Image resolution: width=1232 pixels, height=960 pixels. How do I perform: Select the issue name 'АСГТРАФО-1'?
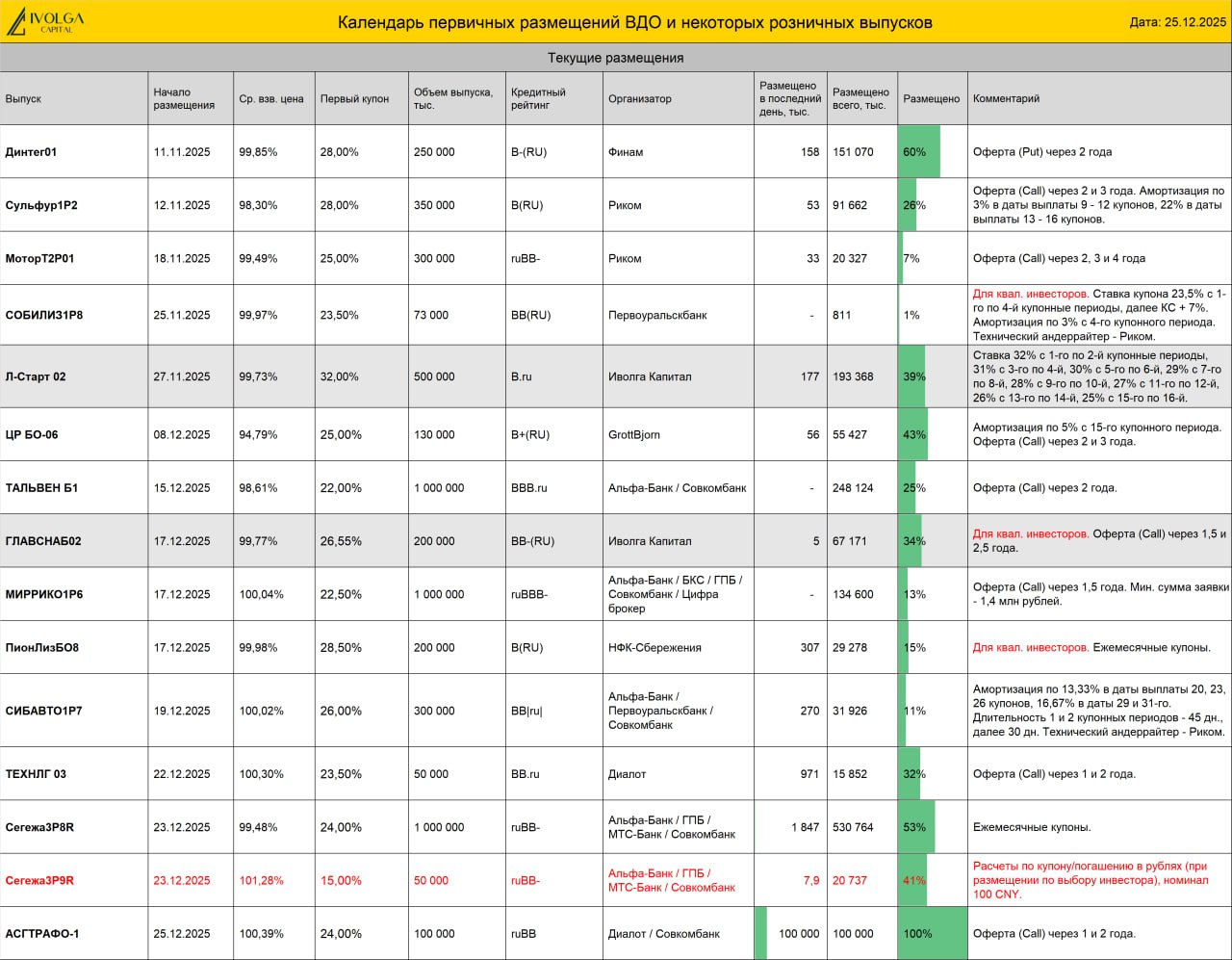tap(42, 934)
